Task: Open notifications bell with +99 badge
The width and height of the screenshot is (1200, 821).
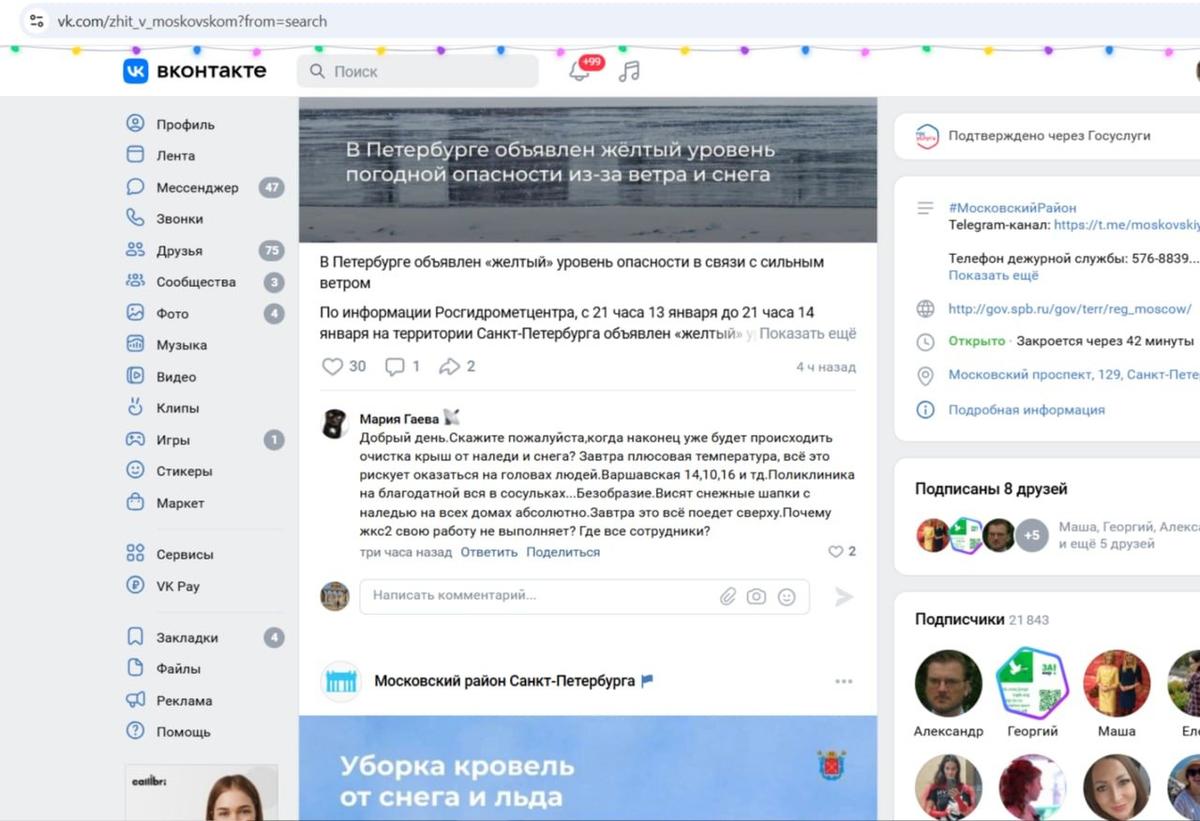Action: 580,70
